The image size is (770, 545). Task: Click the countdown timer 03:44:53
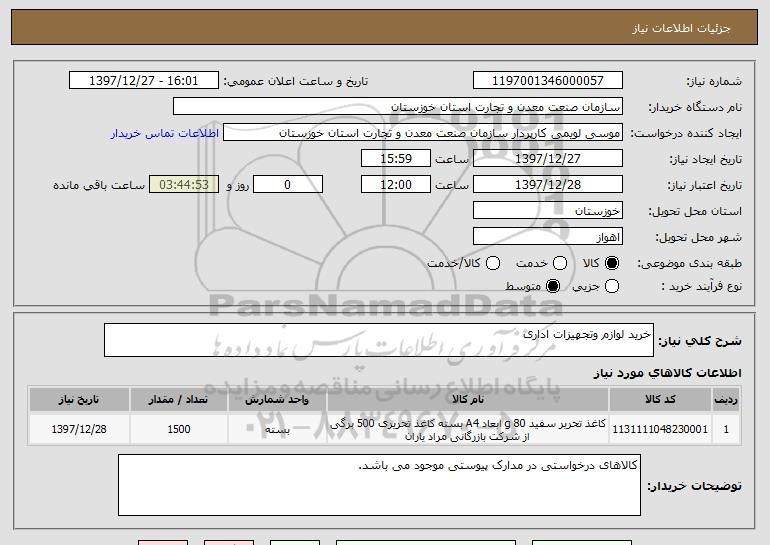[184, 185]
